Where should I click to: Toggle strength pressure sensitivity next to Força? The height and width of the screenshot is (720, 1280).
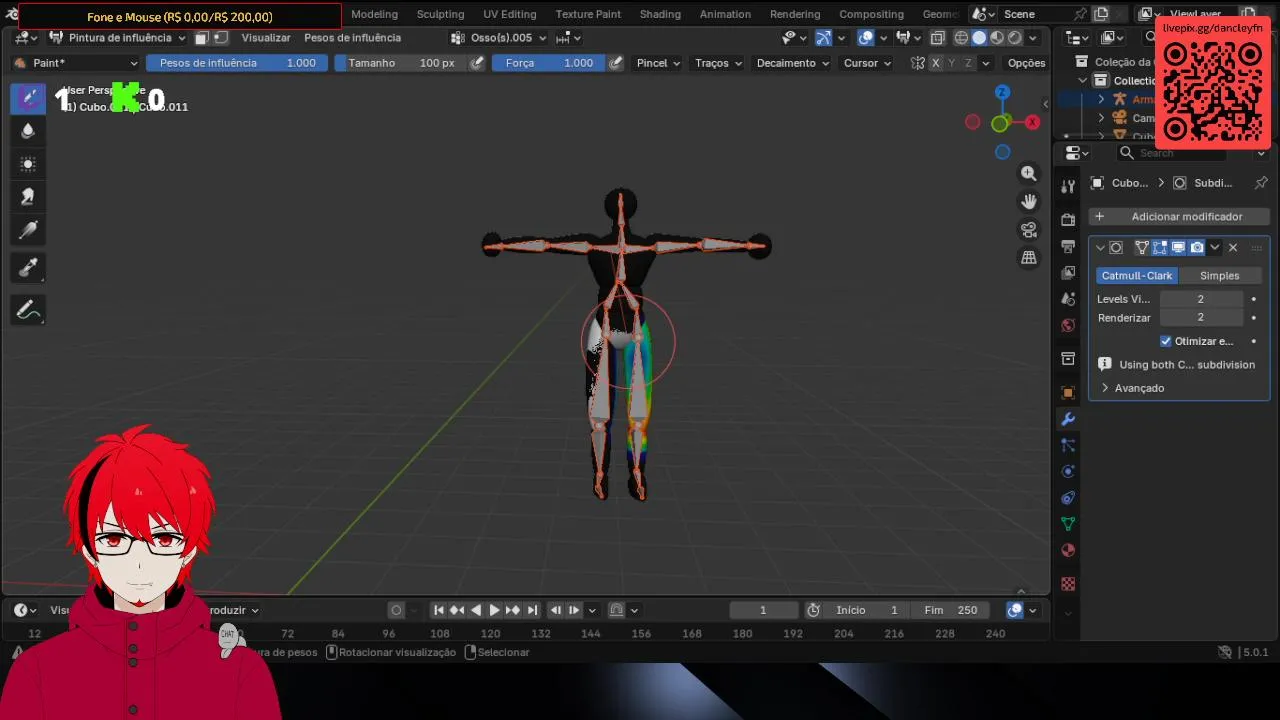point(616,63)
